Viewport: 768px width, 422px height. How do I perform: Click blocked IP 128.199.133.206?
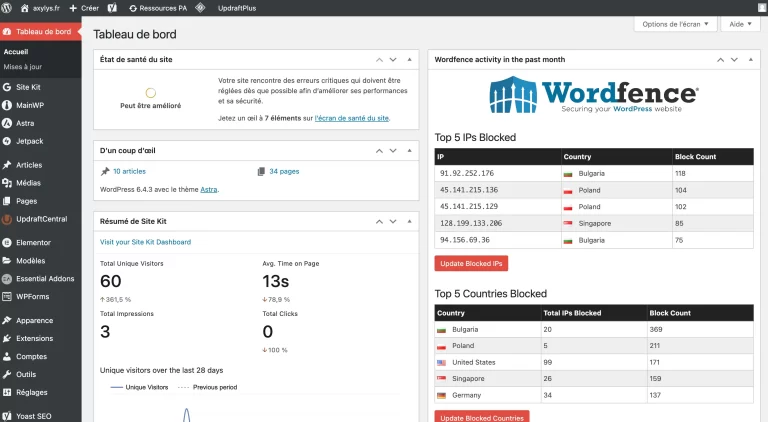tap(471, 223)
